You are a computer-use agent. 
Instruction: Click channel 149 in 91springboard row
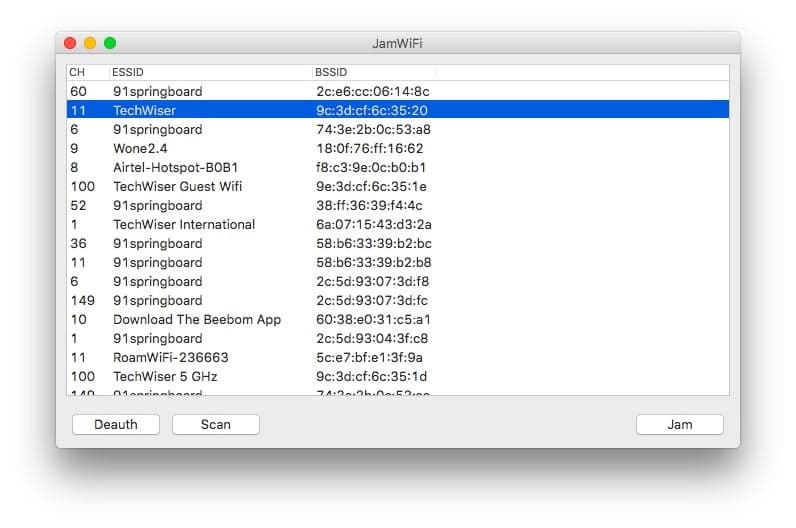coord(83,301)
